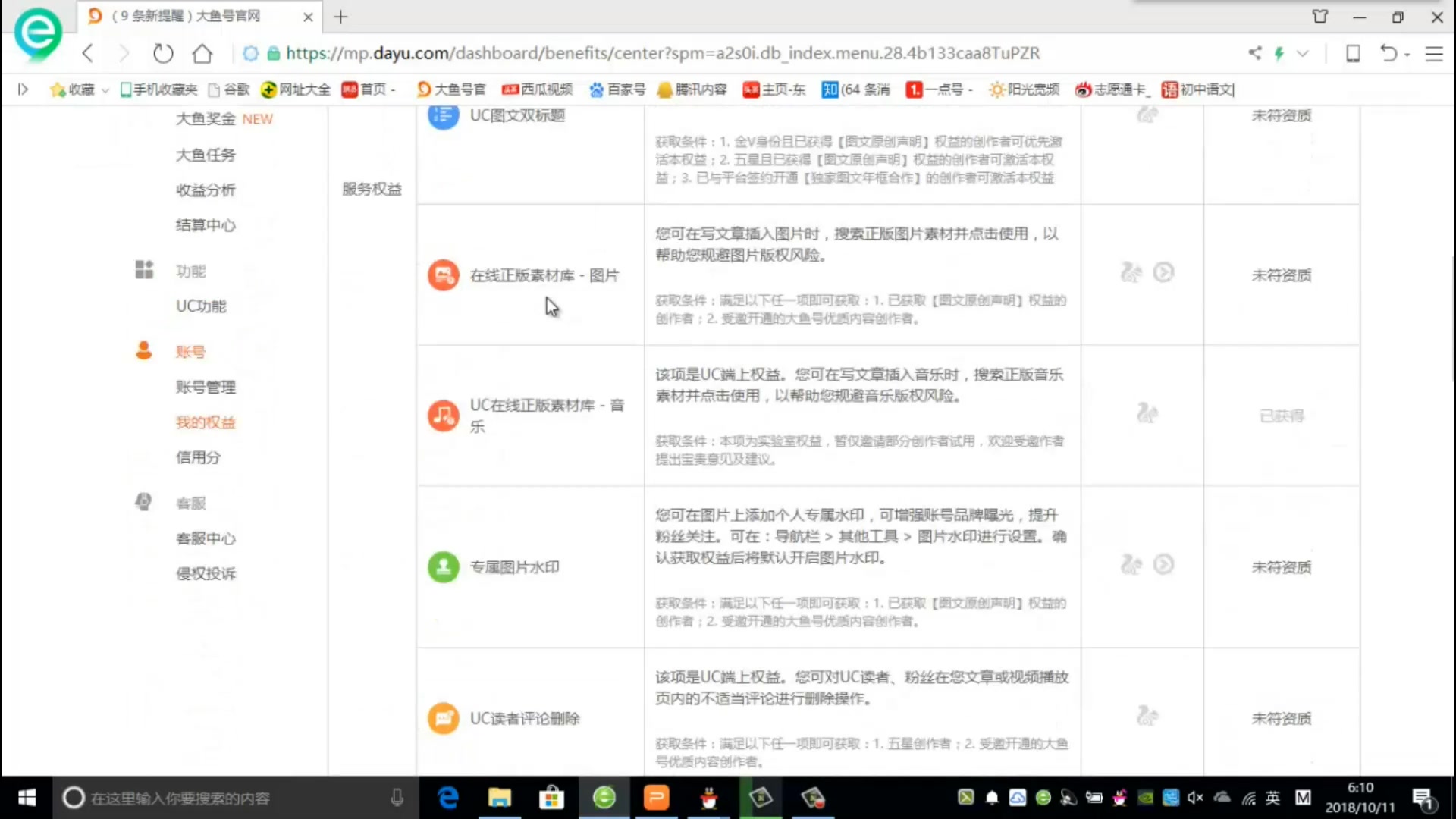Click the 专属图片水印 green icon
This screenshot has width=1456, height=819.
(443, 566)
